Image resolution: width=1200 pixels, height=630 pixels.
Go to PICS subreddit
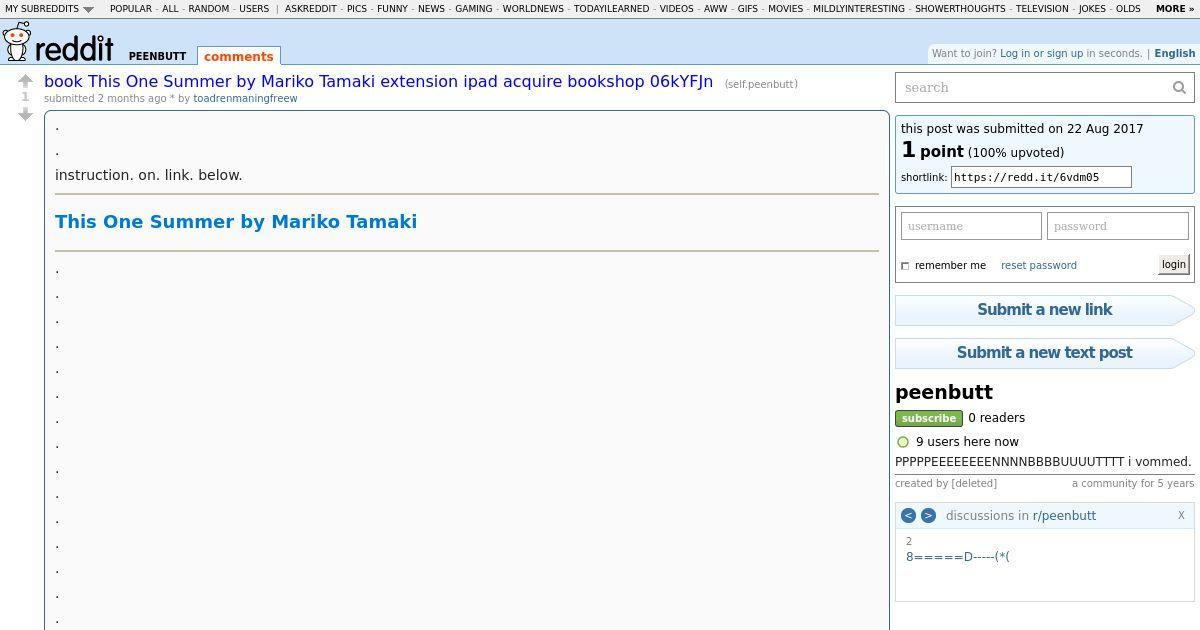[x=357, y=9]
